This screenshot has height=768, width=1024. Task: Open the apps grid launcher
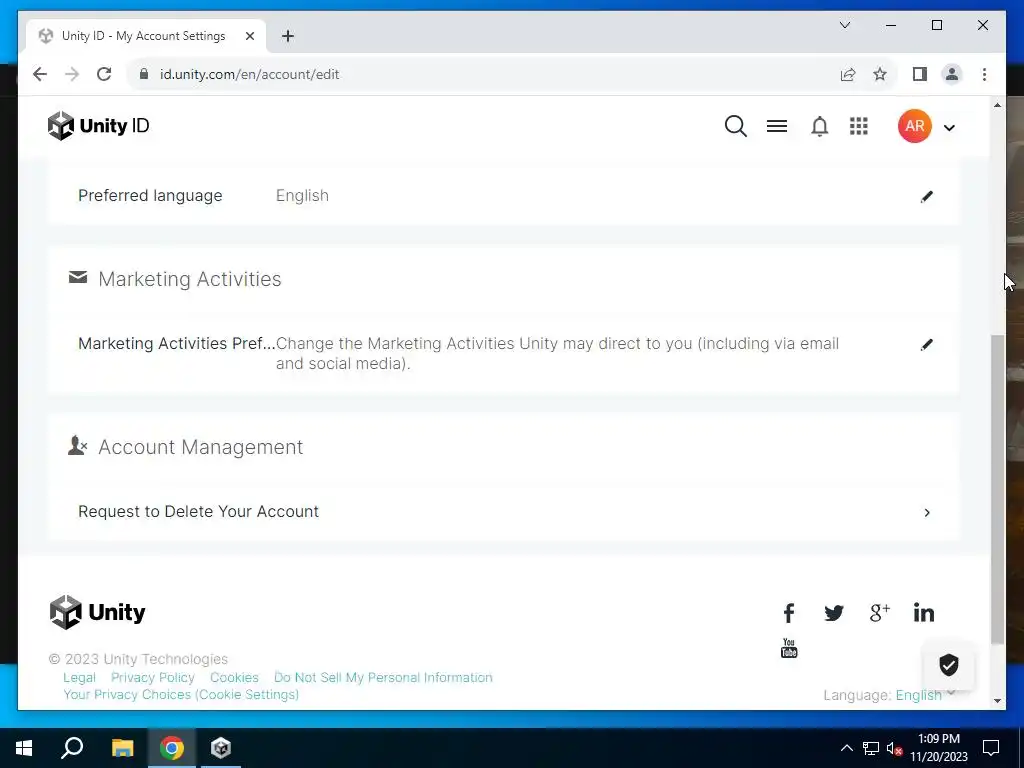pyautogui.click(x=859, y=126)
